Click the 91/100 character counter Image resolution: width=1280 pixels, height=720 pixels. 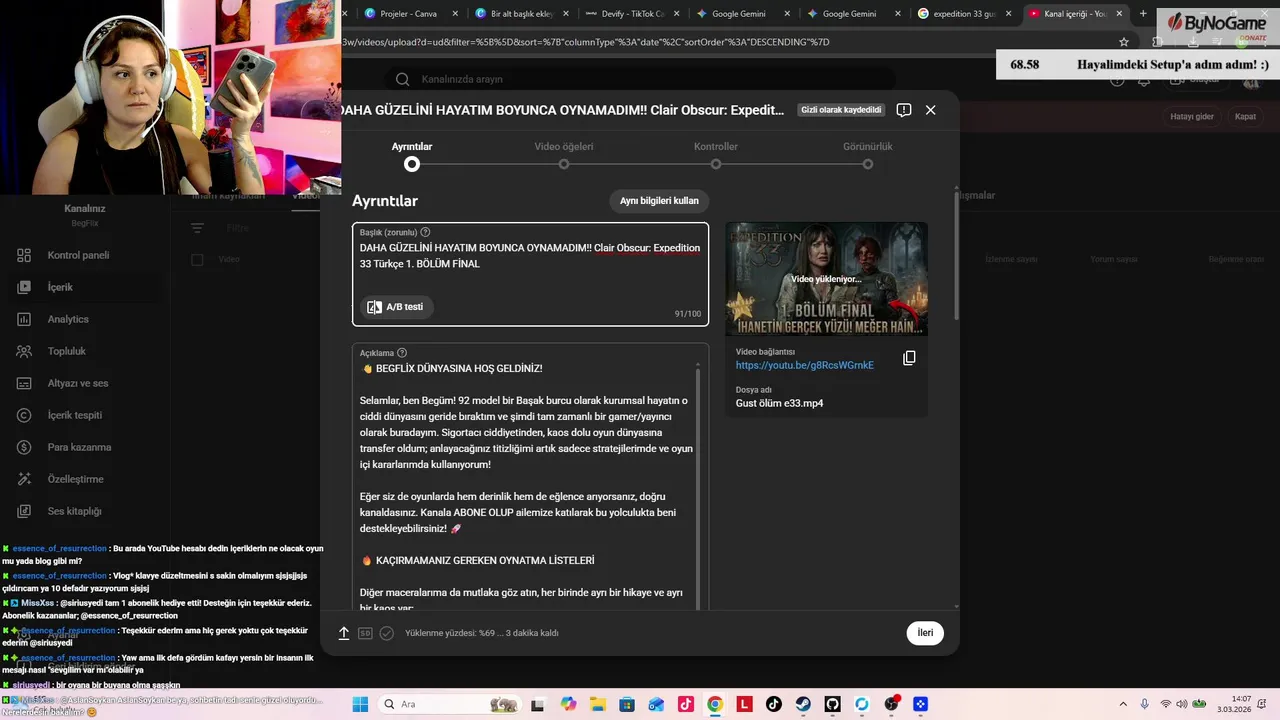688,314
